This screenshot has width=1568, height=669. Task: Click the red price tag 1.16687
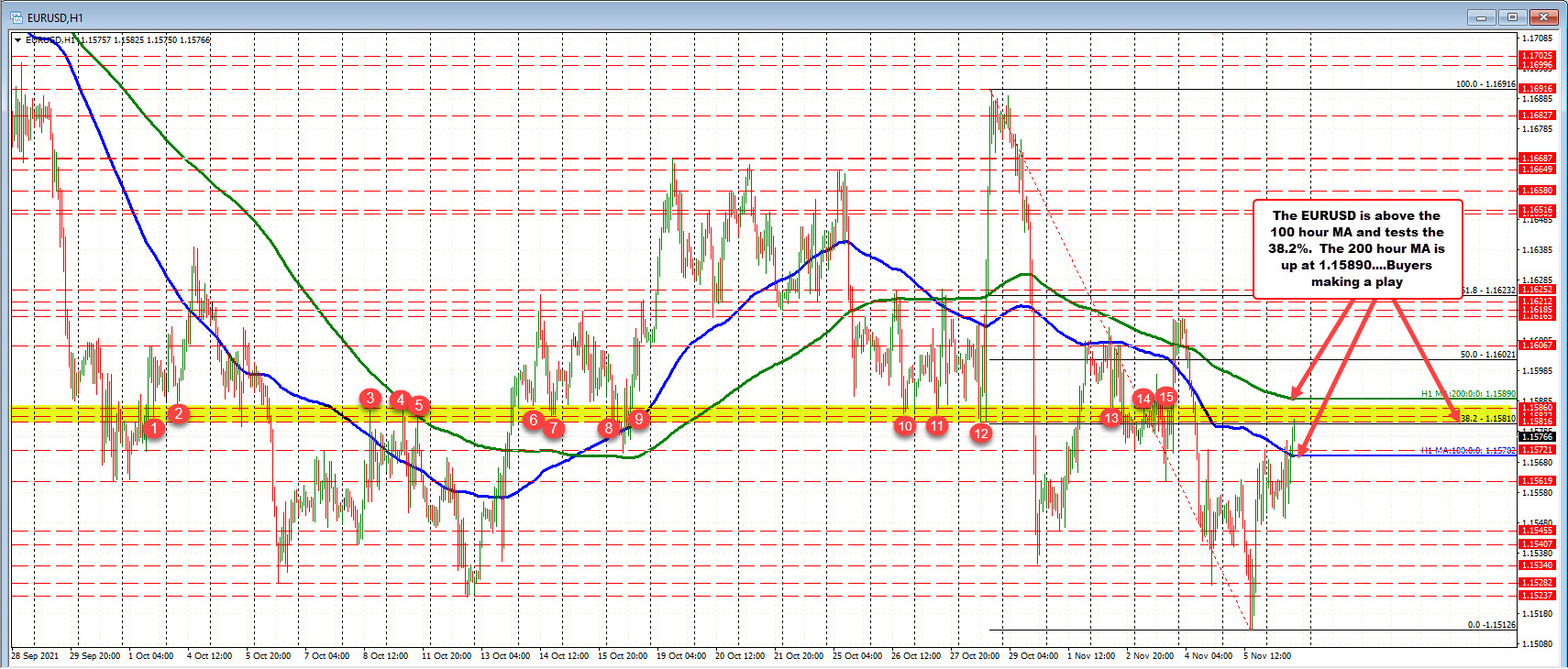click(x=1538, y=159)
